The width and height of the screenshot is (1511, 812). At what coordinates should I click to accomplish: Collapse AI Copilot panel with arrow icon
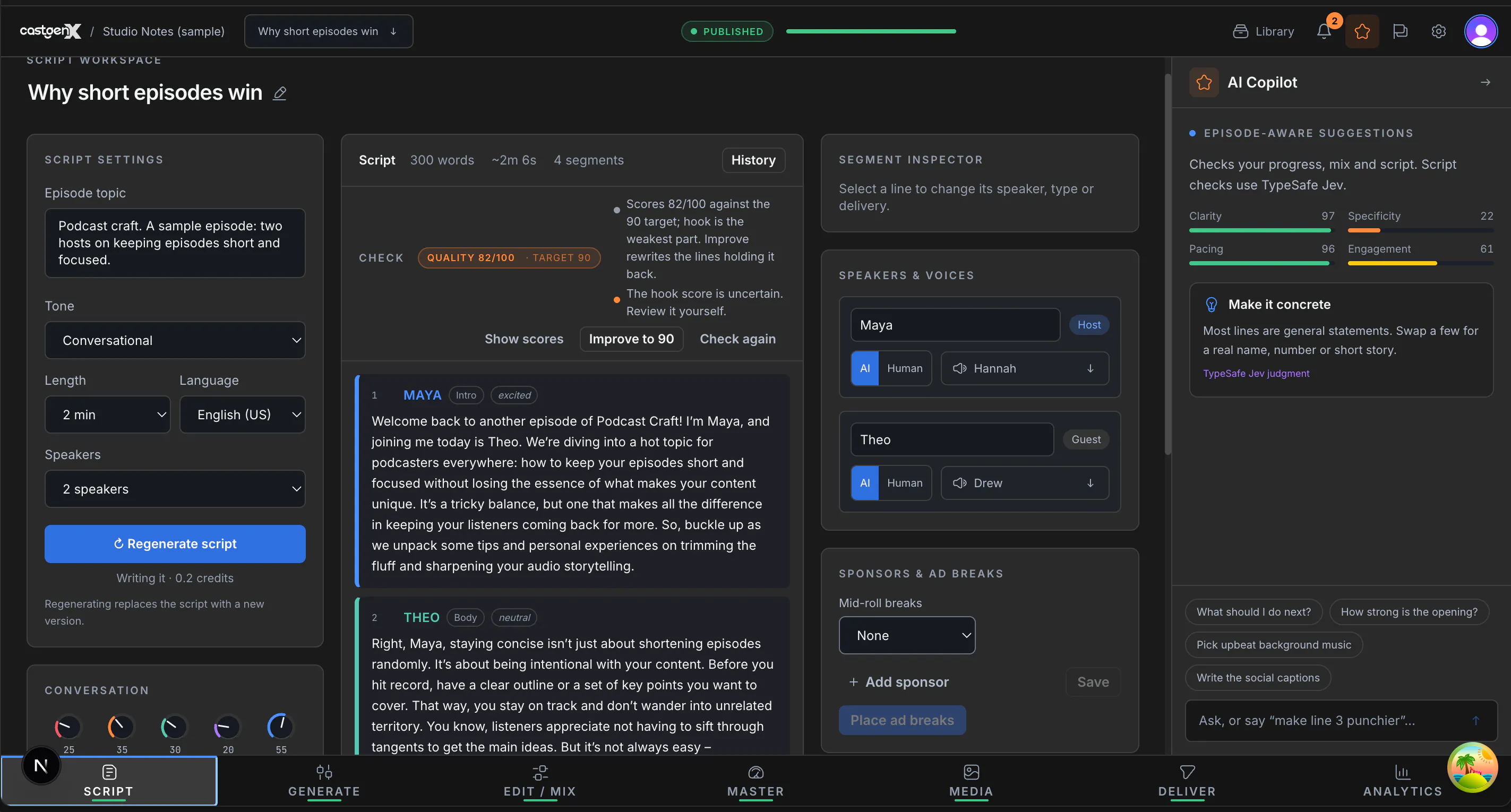point(1485,82)
